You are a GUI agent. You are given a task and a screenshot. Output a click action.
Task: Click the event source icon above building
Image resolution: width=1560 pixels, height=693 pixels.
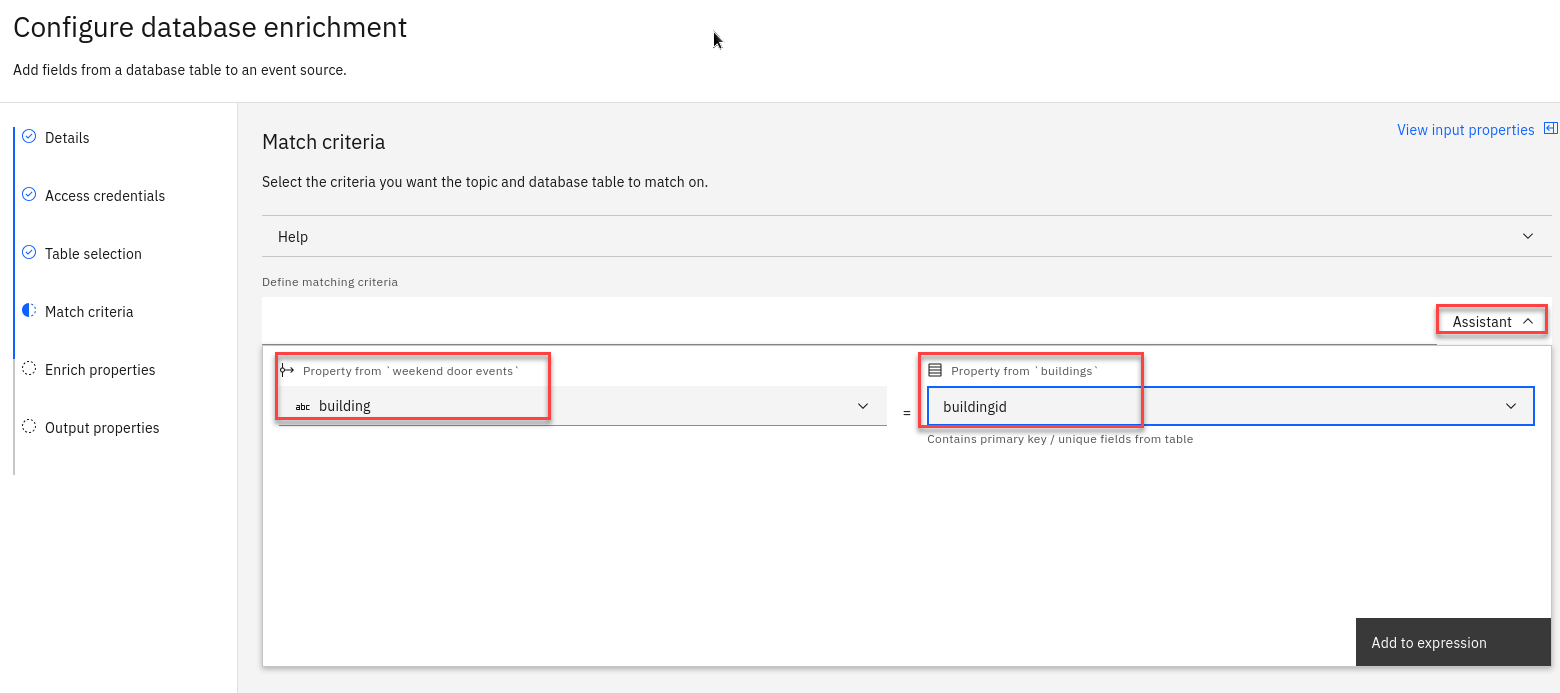[287, 370]
